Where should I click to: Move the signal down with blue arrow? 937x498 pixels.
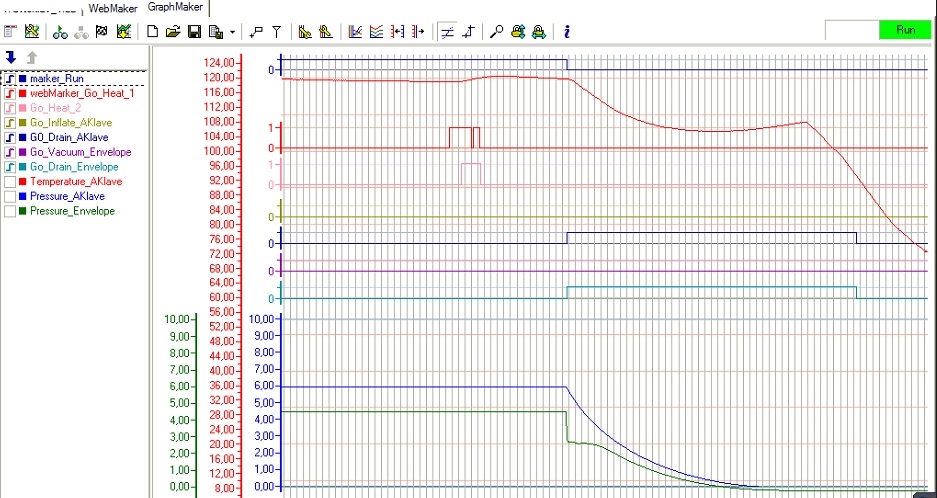pyautogui.click(x=11, y=57)
